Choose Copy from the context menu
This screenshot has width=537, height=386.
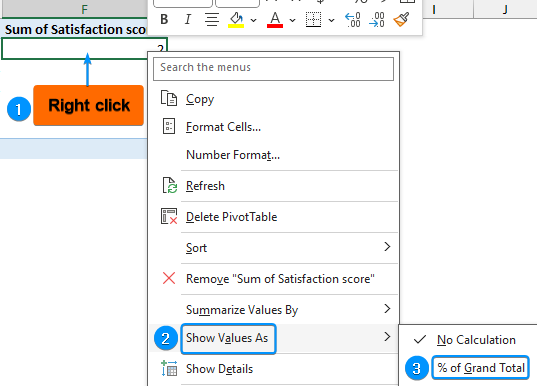click(x=274, y=99)
